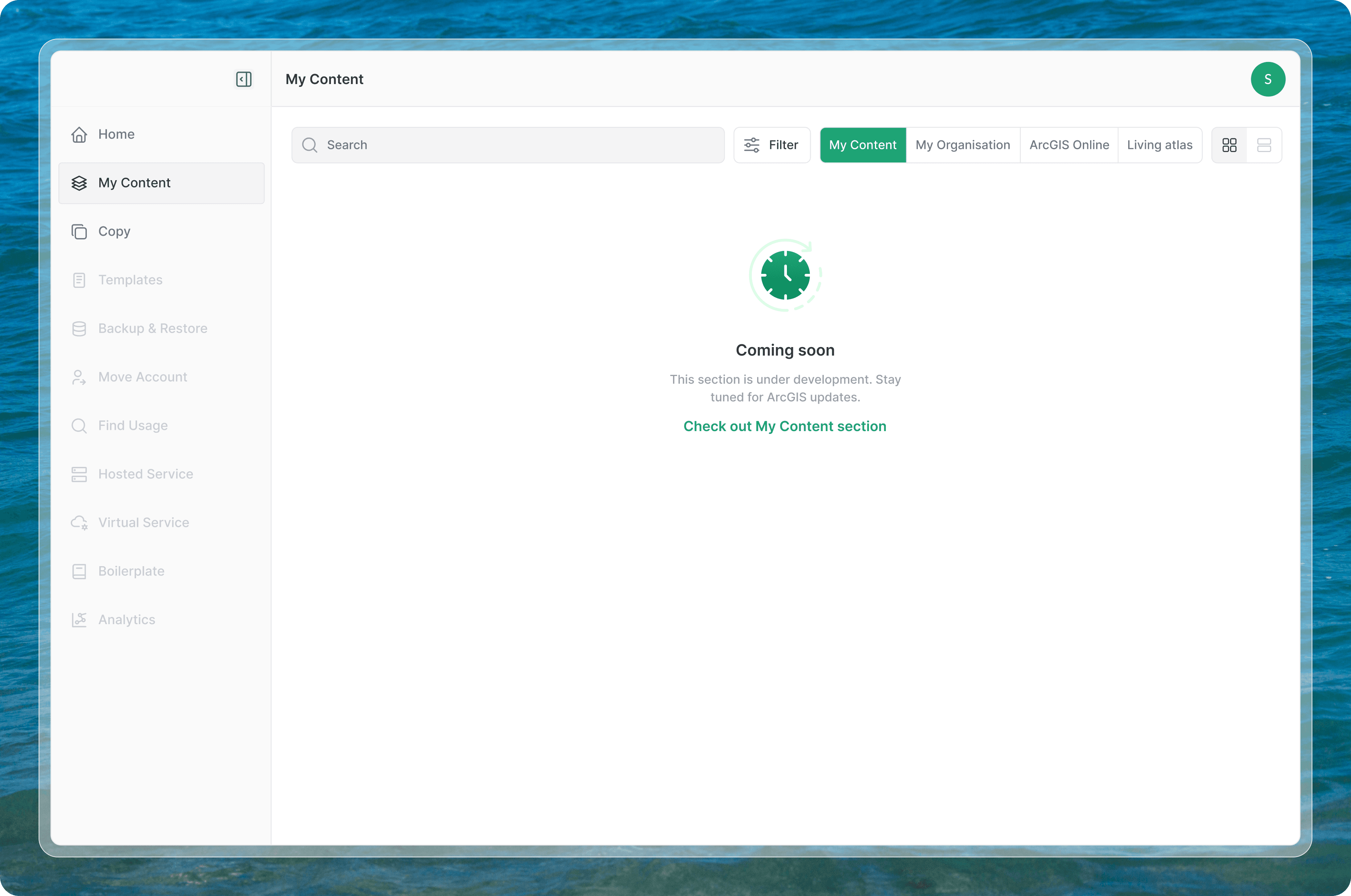
Task: Click the Home house icon
Action: 79,134
